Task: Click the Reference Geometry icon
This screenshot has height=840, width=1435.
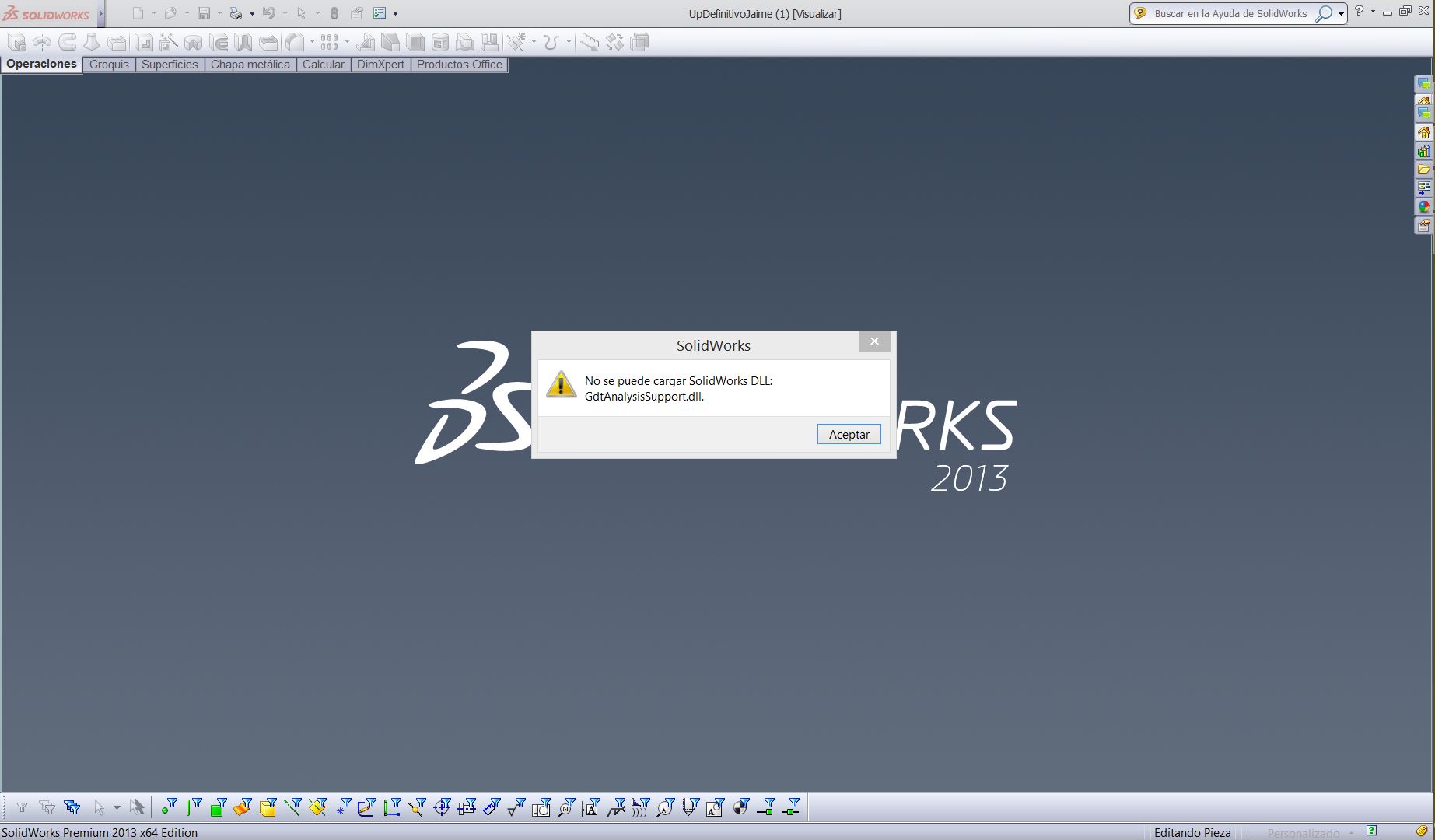Action: (516, 42)
